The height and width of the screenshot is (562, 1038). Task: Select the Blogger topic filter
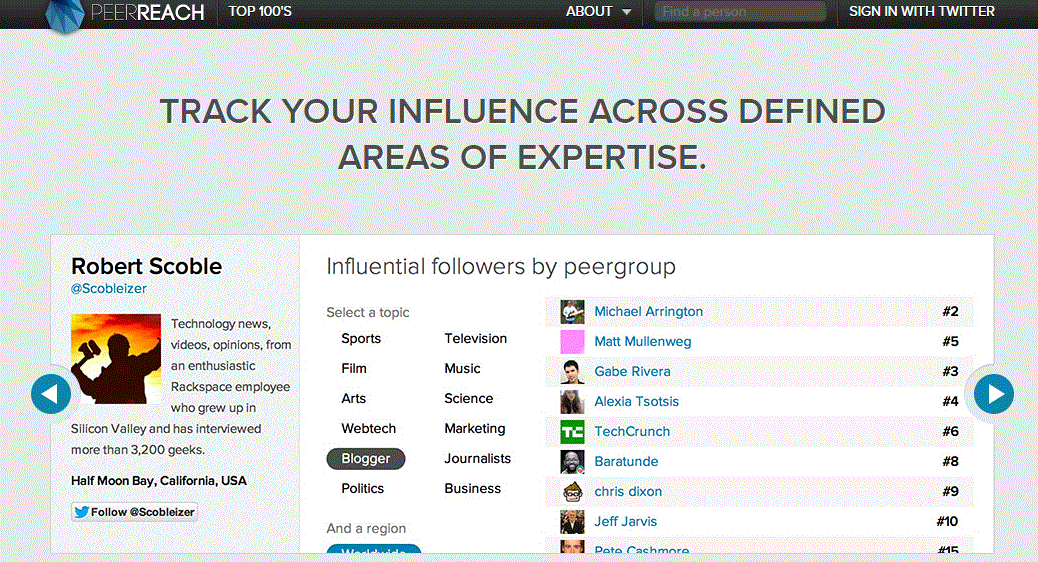coord(365,459)
